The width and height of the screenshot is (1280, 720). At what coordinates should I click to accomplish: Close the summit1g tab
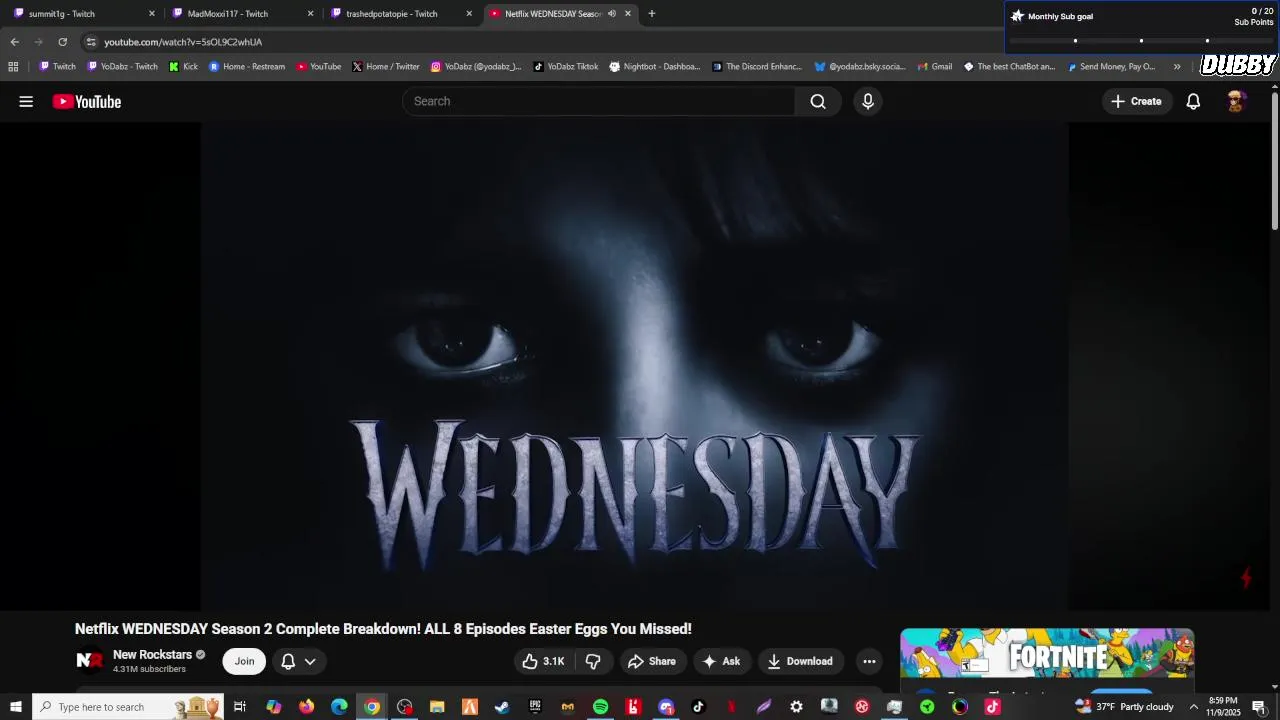152,14
